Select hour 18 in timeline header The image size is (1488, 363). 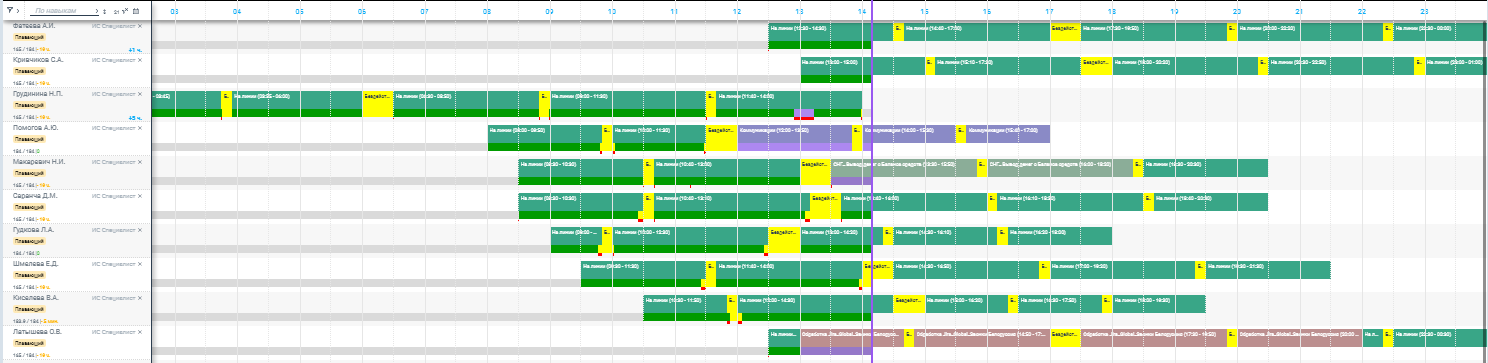coord(1112,11)
